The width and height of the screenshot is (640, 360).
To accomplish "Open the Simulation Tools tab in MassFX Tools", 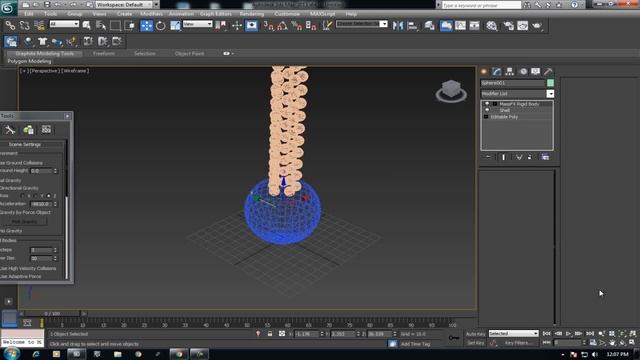I will tap(10, 130).
